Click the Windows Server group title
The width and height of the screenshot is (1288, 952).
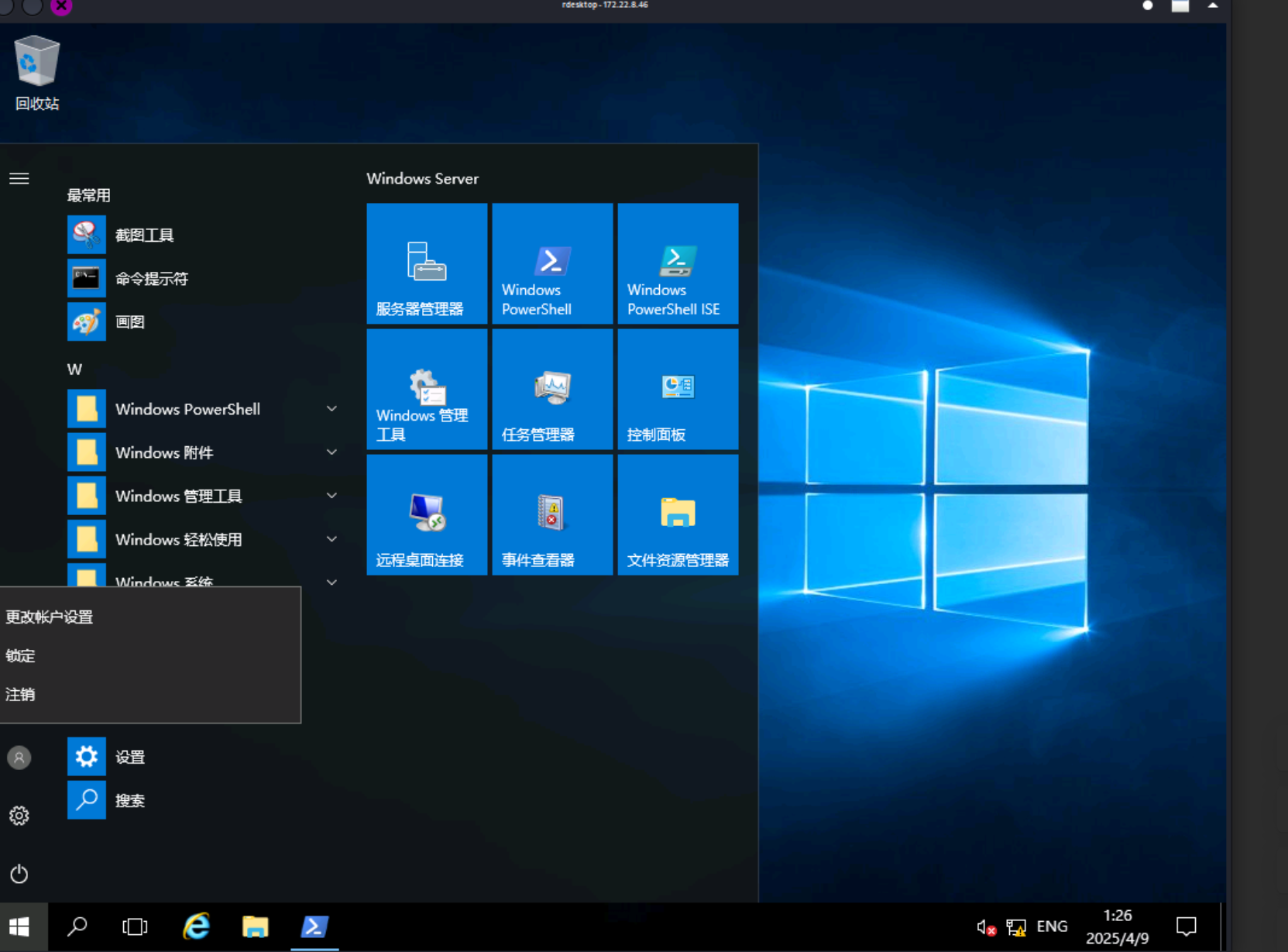[422, 179]
